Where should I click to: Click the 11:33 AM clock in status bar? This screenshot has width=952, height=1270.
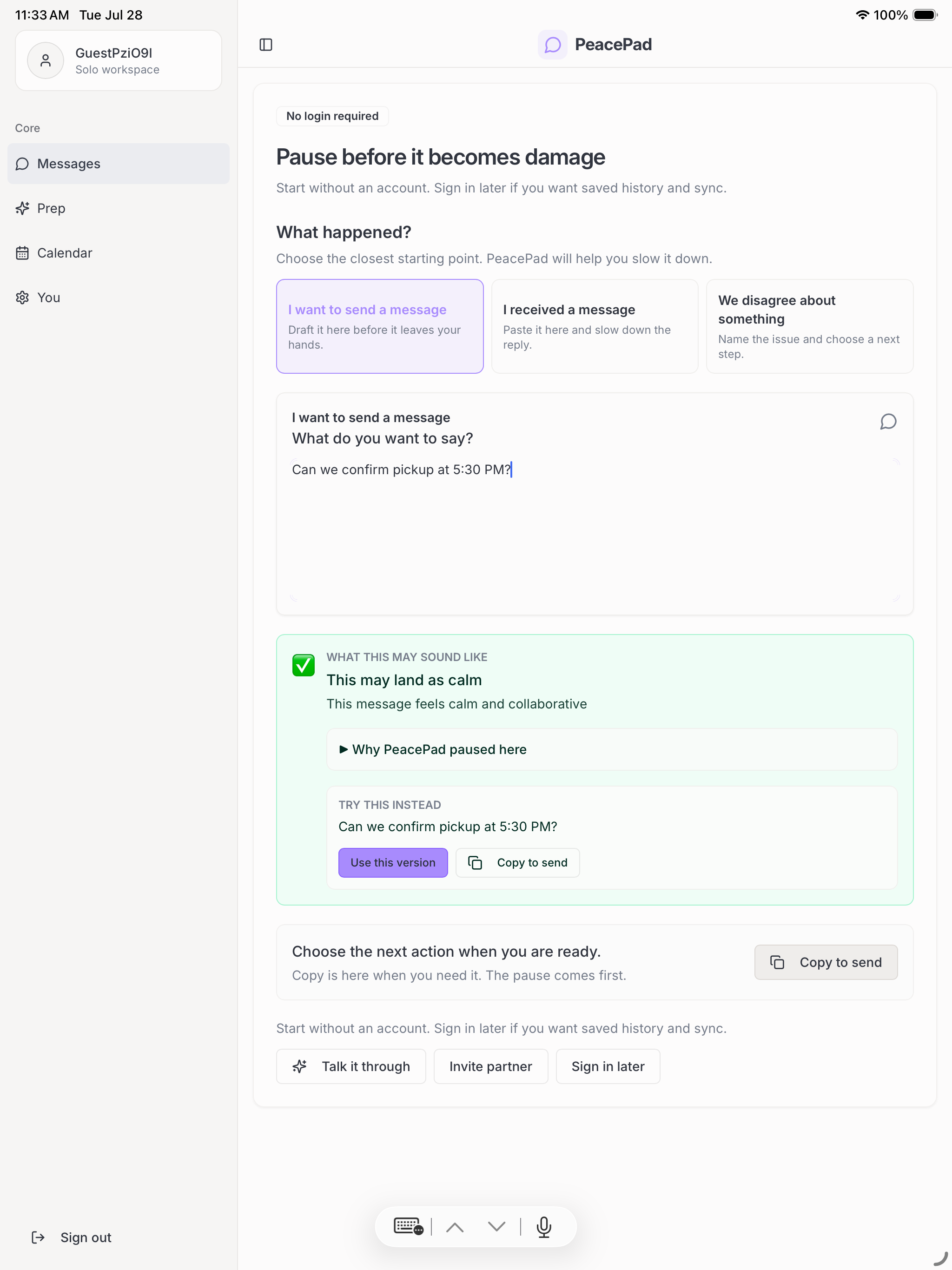coord(42,15)
